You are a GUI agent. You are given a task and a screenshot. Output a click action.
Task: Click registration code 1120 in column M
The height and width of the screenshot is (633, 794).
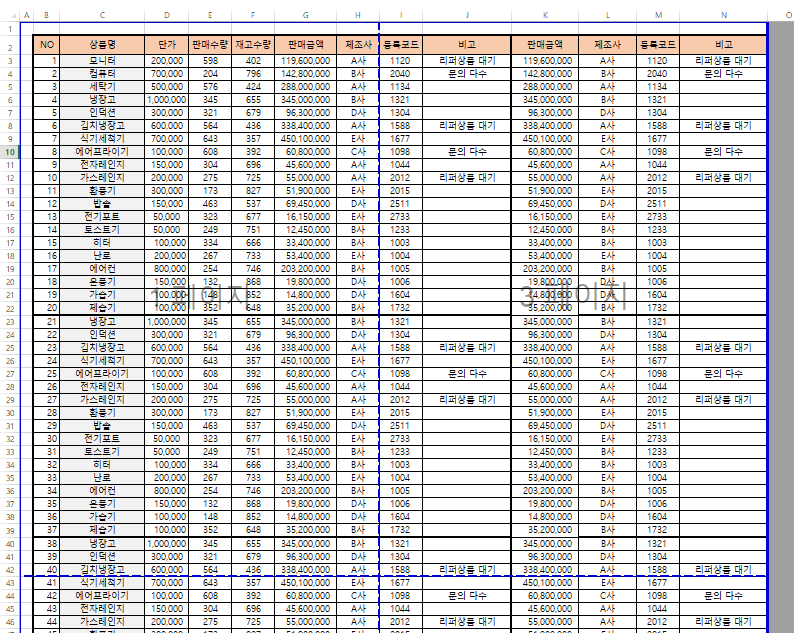658,61
